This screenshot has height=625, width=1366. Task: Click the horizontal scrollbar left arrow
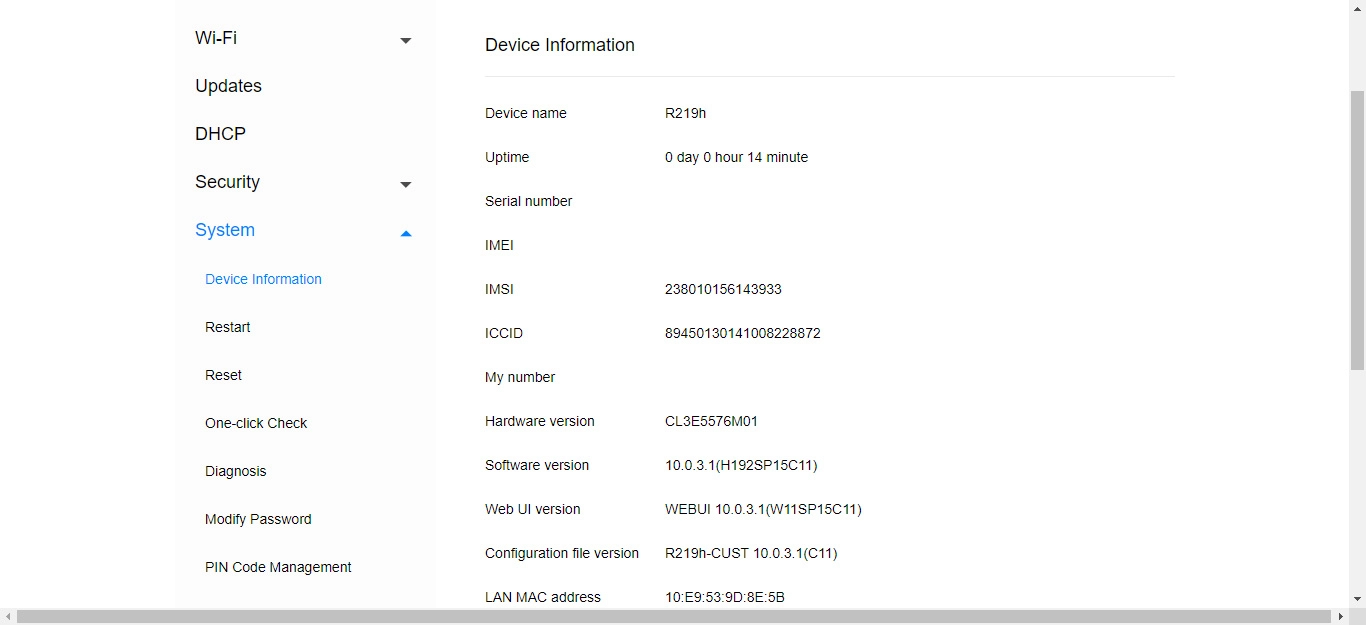[x=8, y=617]
